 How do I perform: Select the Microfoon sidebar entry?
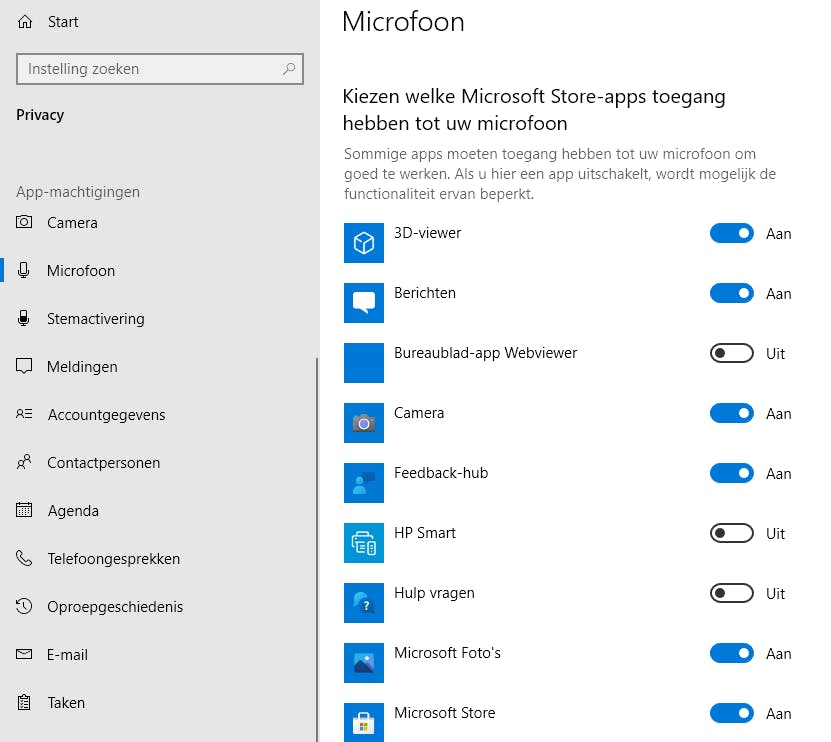(x=158, y=270)
